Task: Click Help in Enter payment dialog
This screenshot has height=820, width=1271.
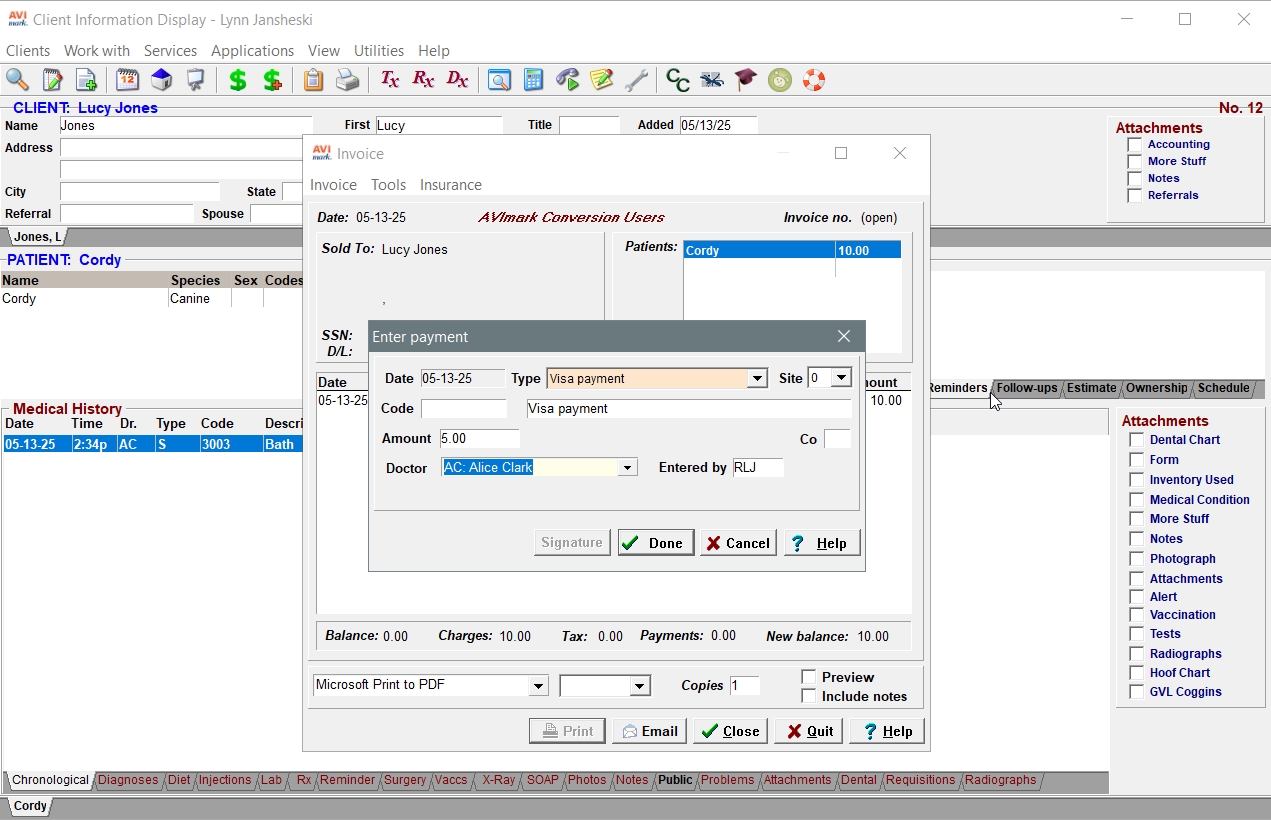Action: (x=822, y=543)
